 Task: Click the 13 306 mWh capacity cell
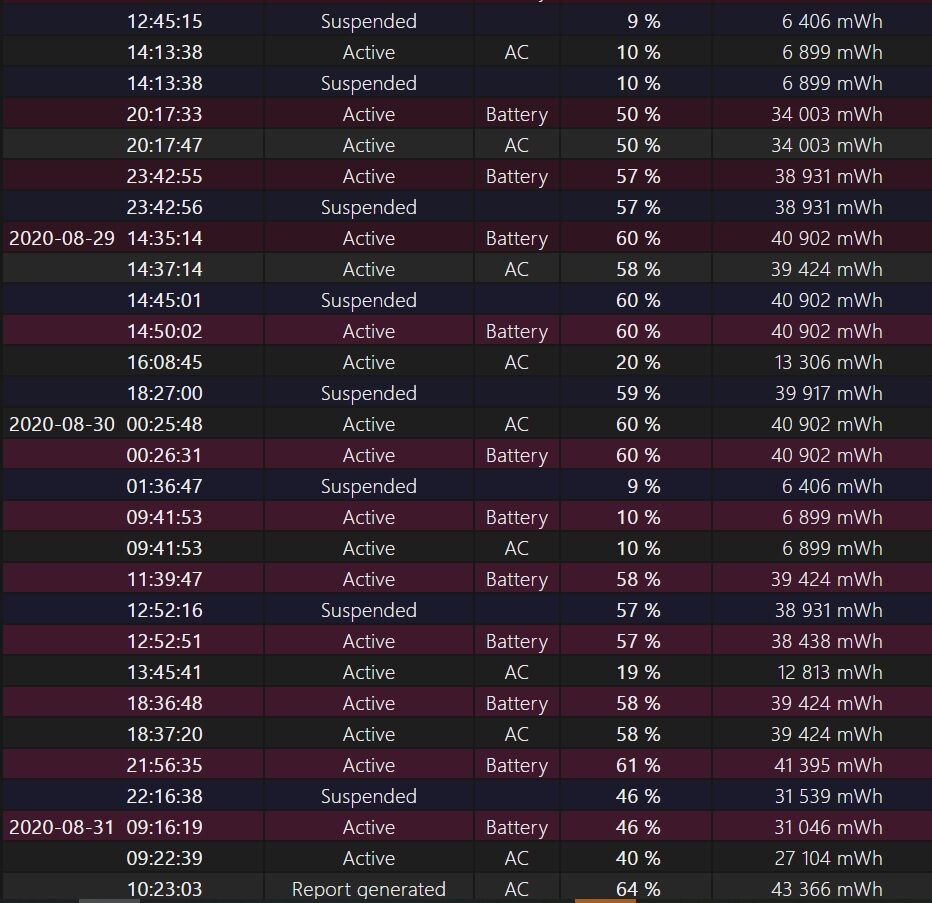pos(829,362)
